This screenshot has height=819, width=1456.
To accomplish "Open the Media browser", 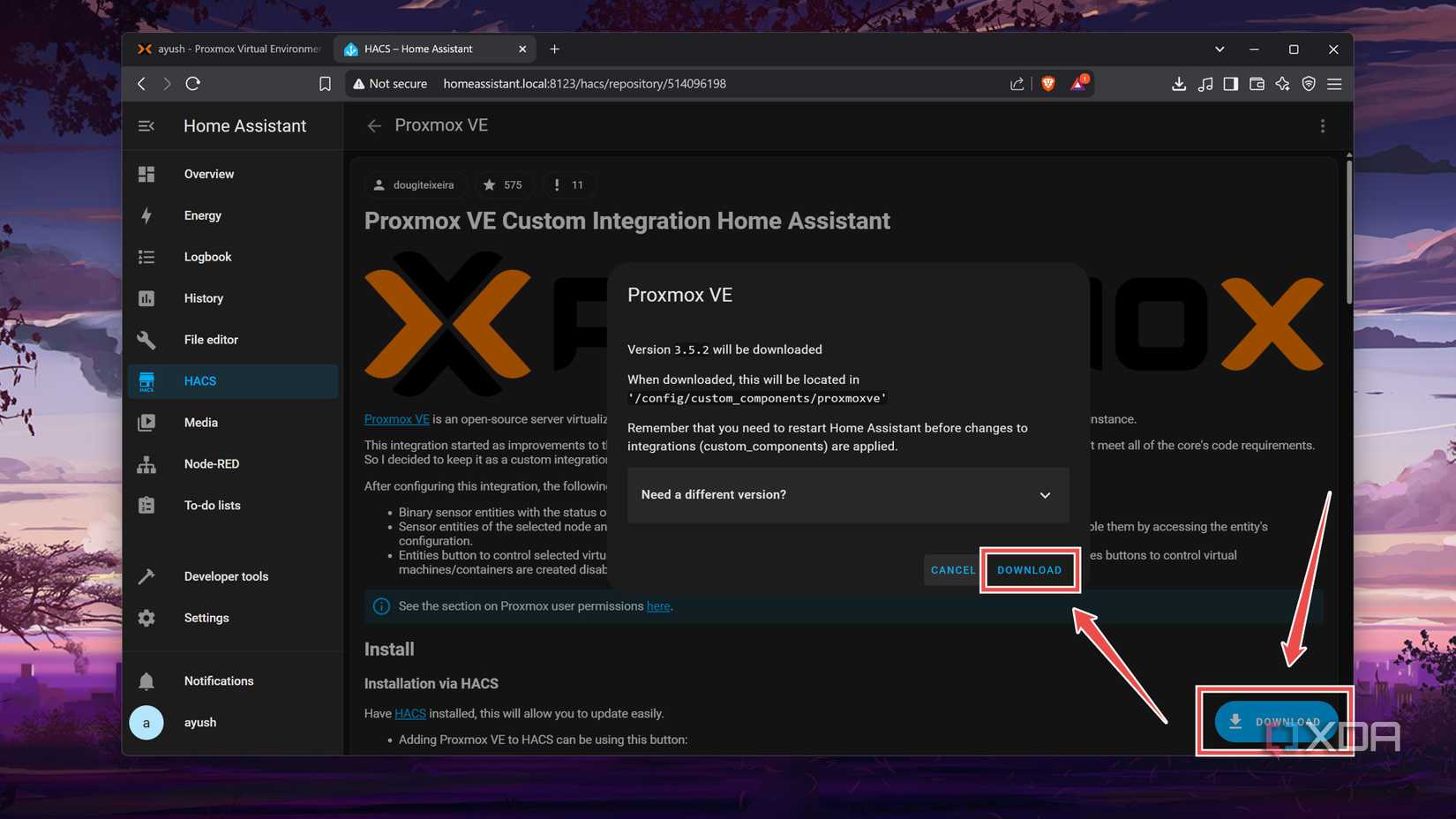I will [200, 422].
